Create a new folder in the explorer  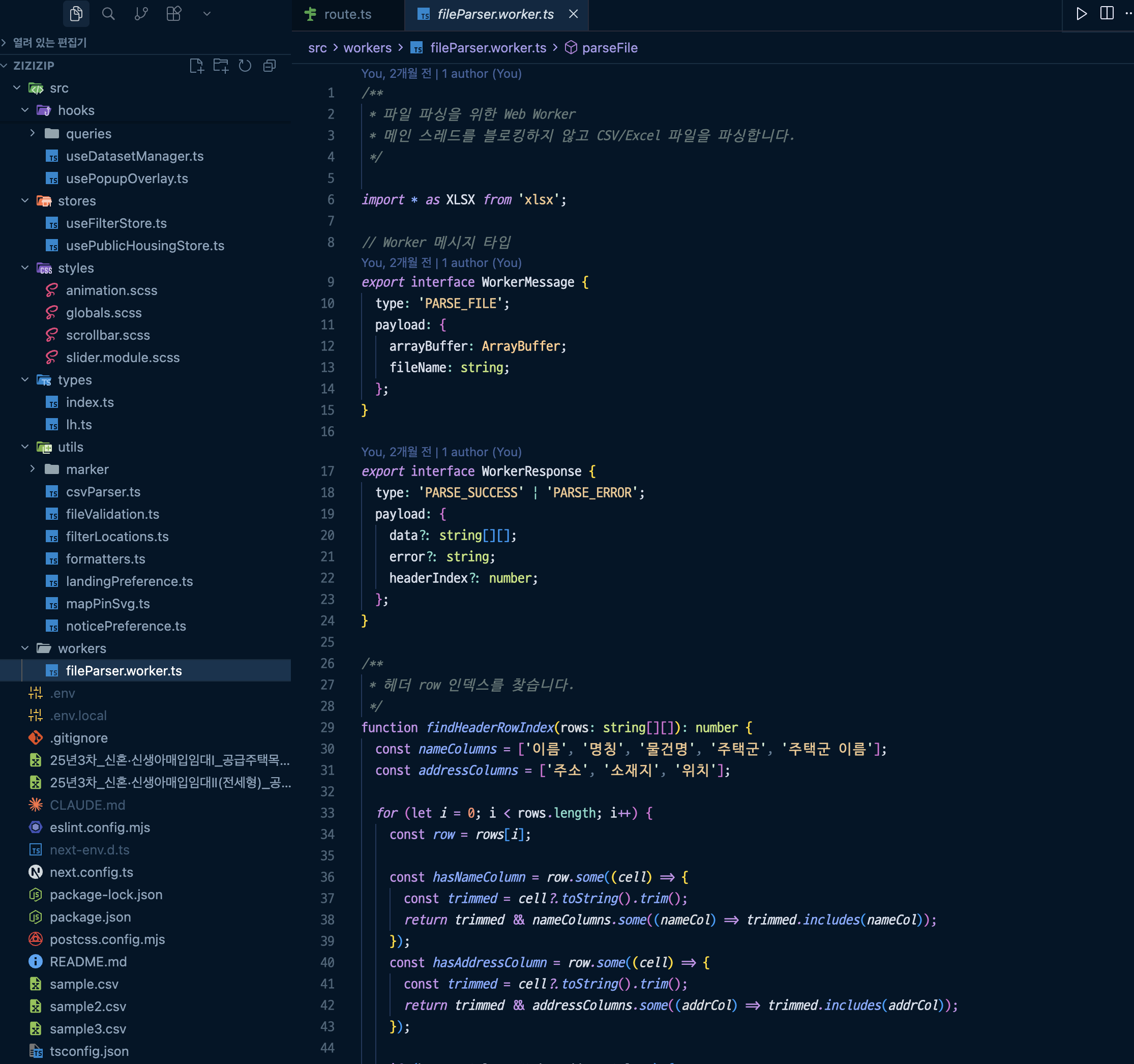[x=221, y=66]
